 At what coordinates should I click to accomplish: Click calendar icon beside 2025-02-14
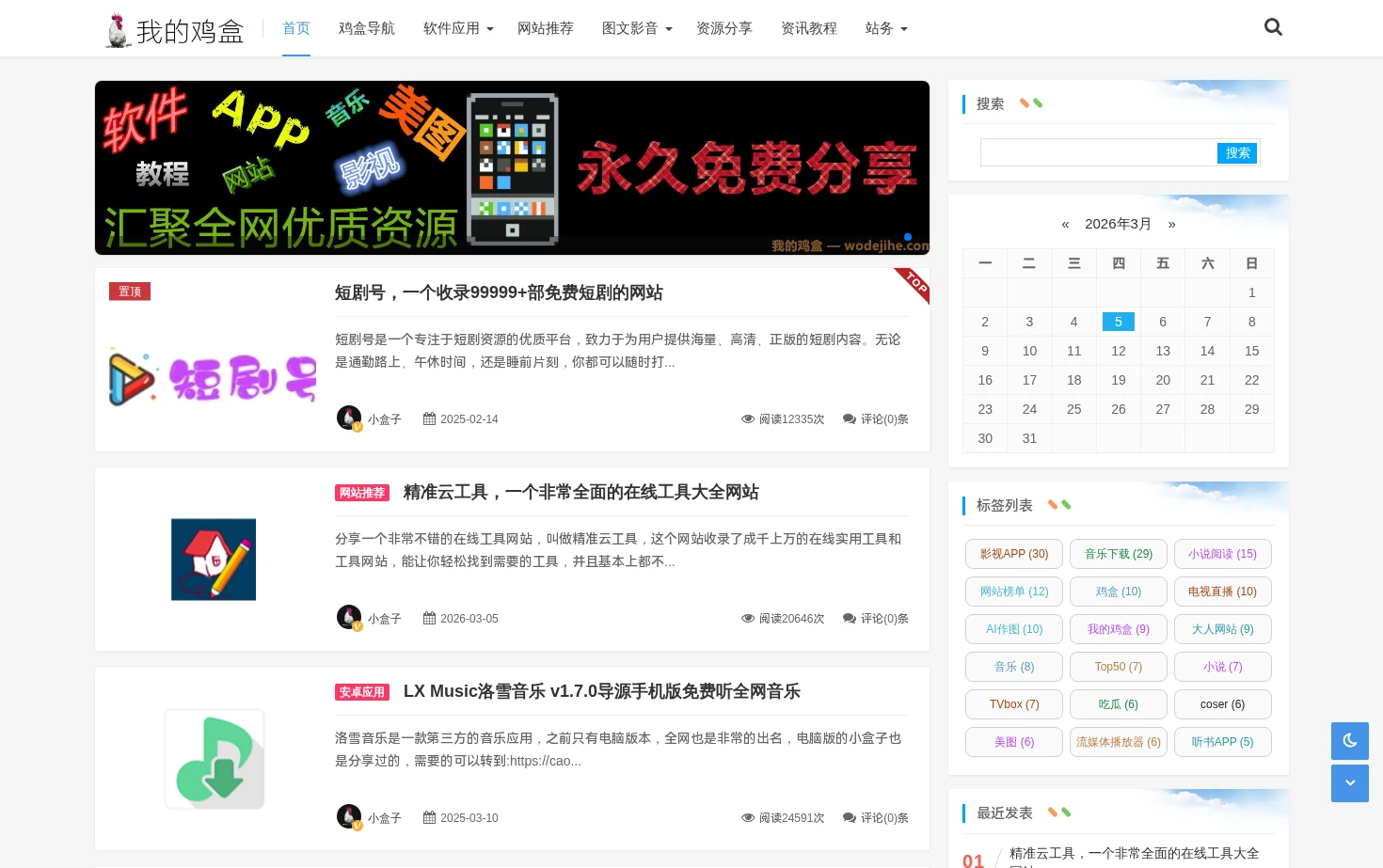429,419
